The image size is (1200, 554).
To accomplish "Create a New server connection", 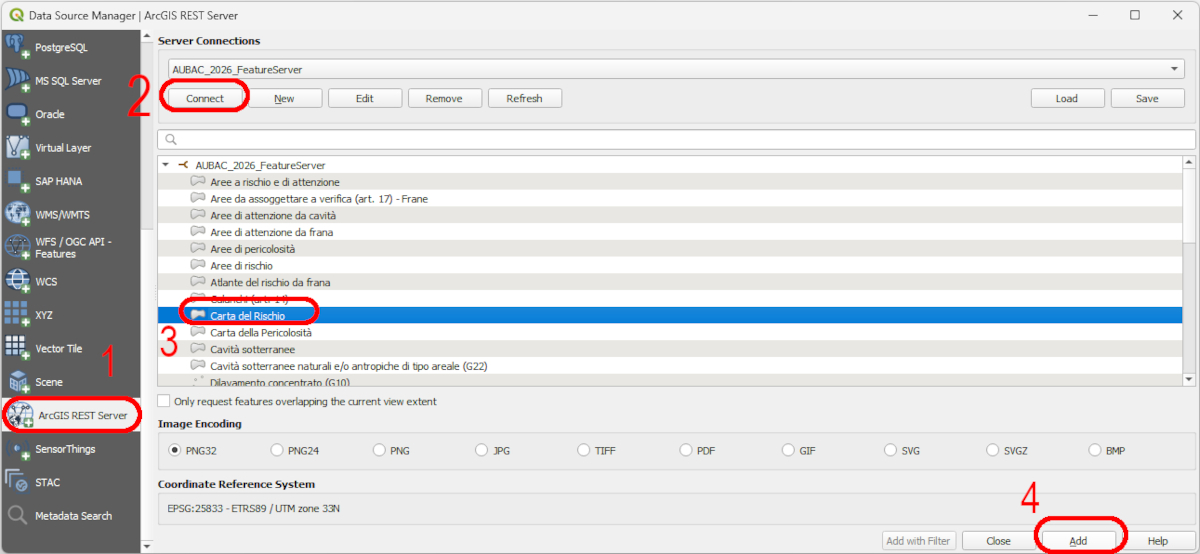I will coord(284,98).
